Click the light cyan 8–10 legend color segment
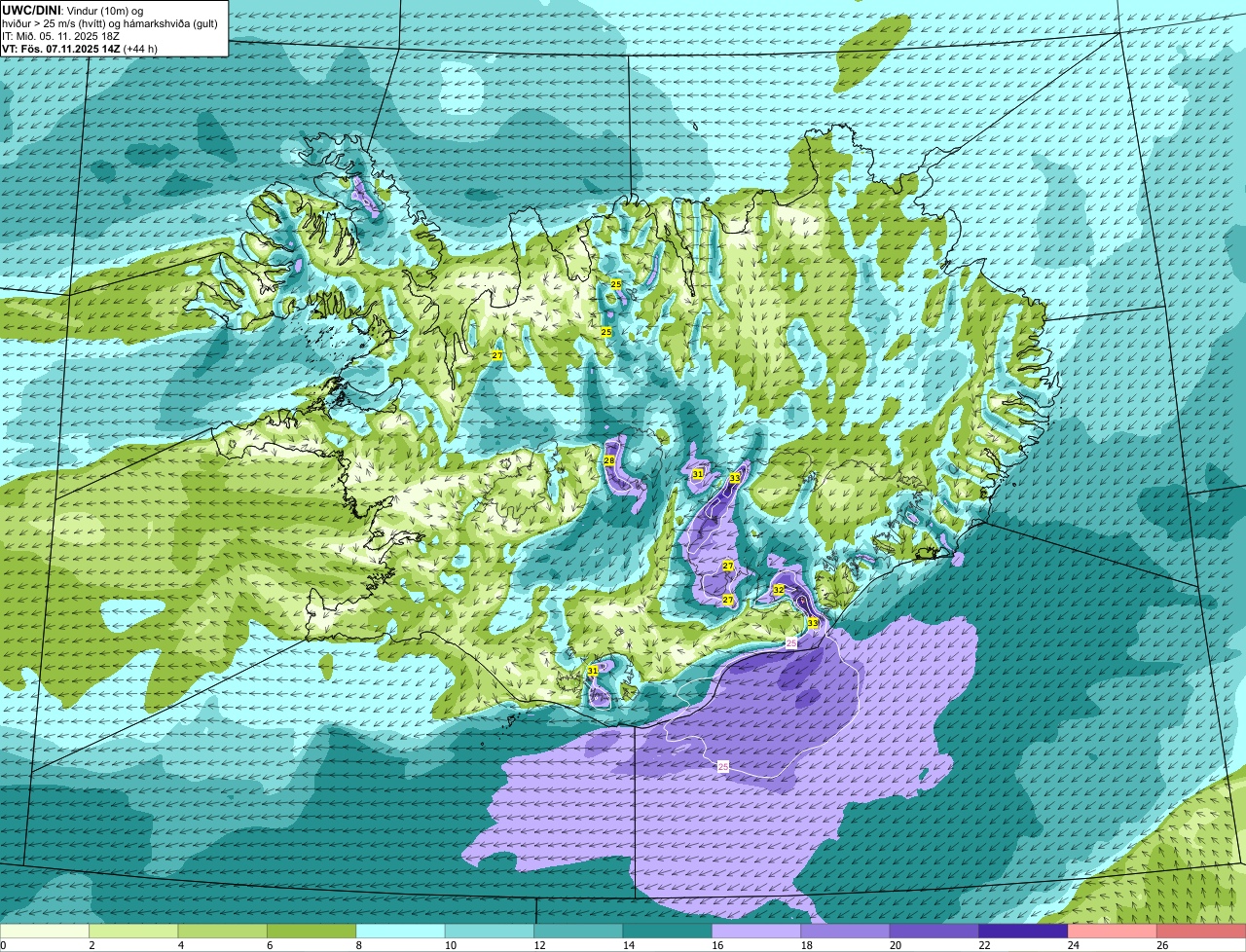The height and width of the screenshot is (952, 1246). point(401,931)
